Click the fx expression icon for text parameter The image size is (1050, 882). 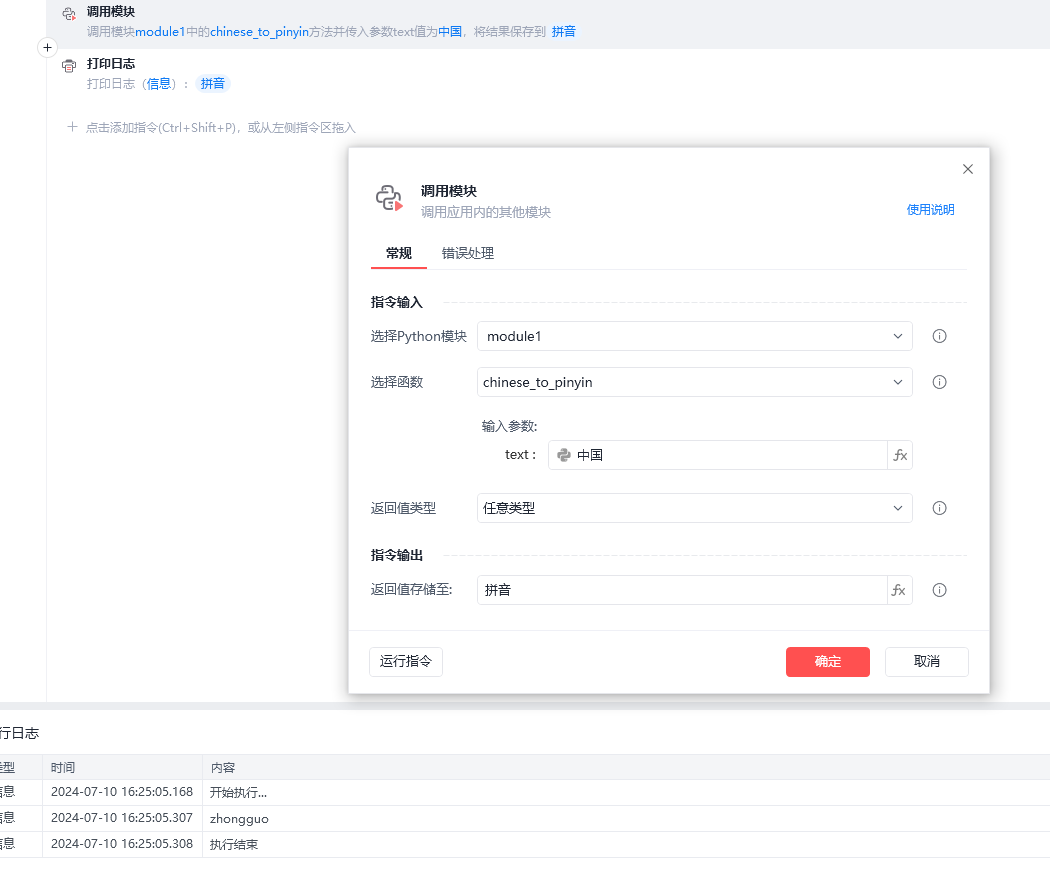pos(900,455)
